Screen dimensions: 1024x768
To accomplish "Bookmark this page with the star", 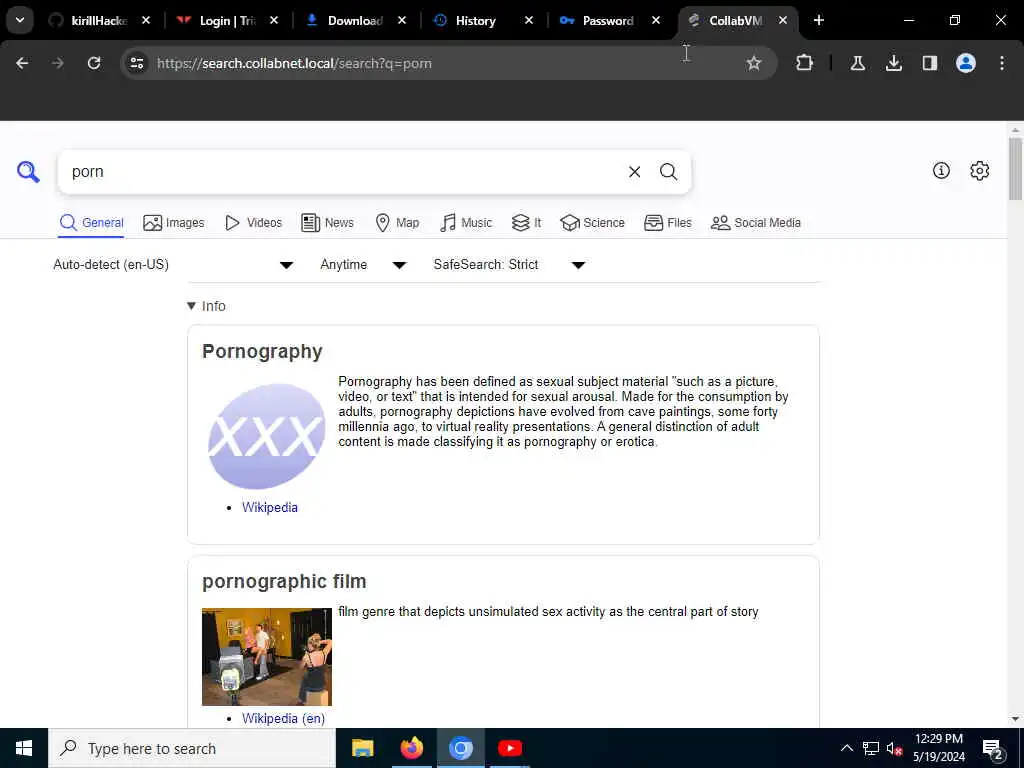I will (754, 63).
